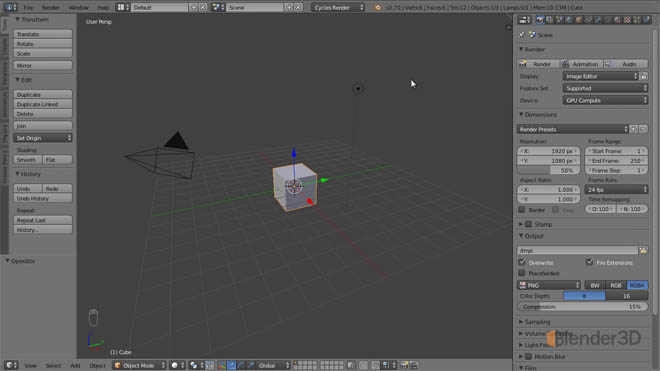The width and height of the screenshot is (660, 371).
Task: Enable the Placeholders checkbox
Action: point(522,273)
